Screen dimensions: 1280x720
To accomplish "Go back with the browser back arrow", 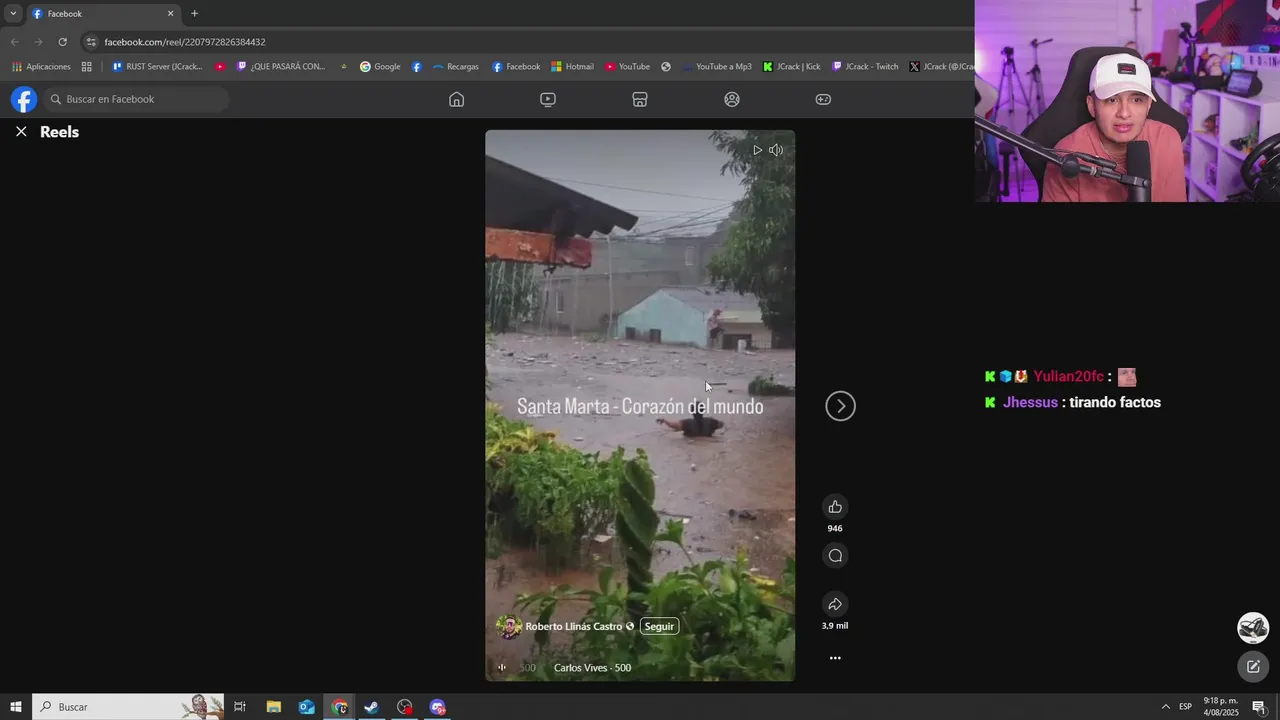I will point(15,42).
